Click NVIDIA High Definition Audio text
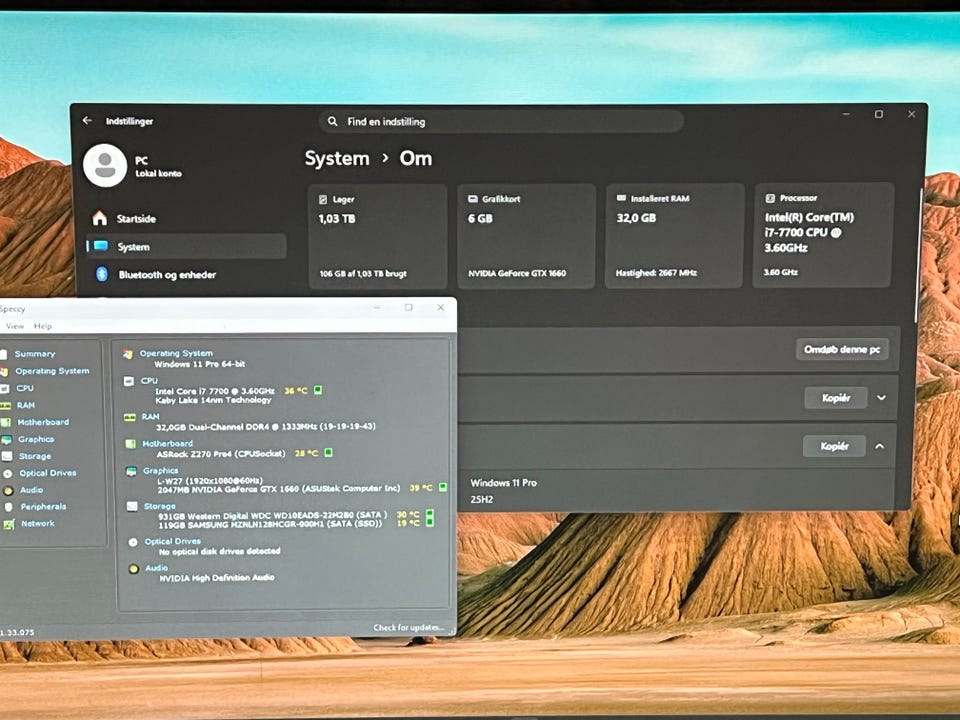 (217, 577)
